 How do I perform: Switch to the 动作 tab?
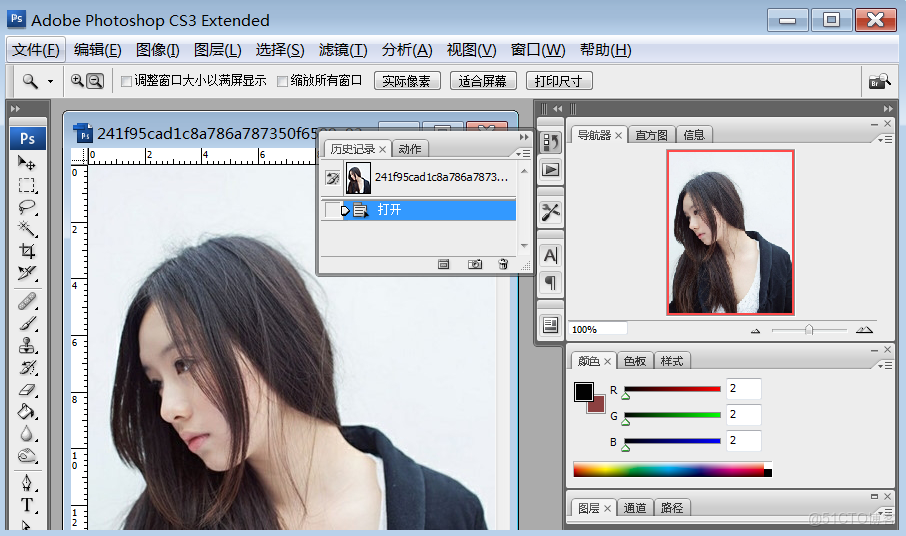pyautogui.click(x=410, y=149)
